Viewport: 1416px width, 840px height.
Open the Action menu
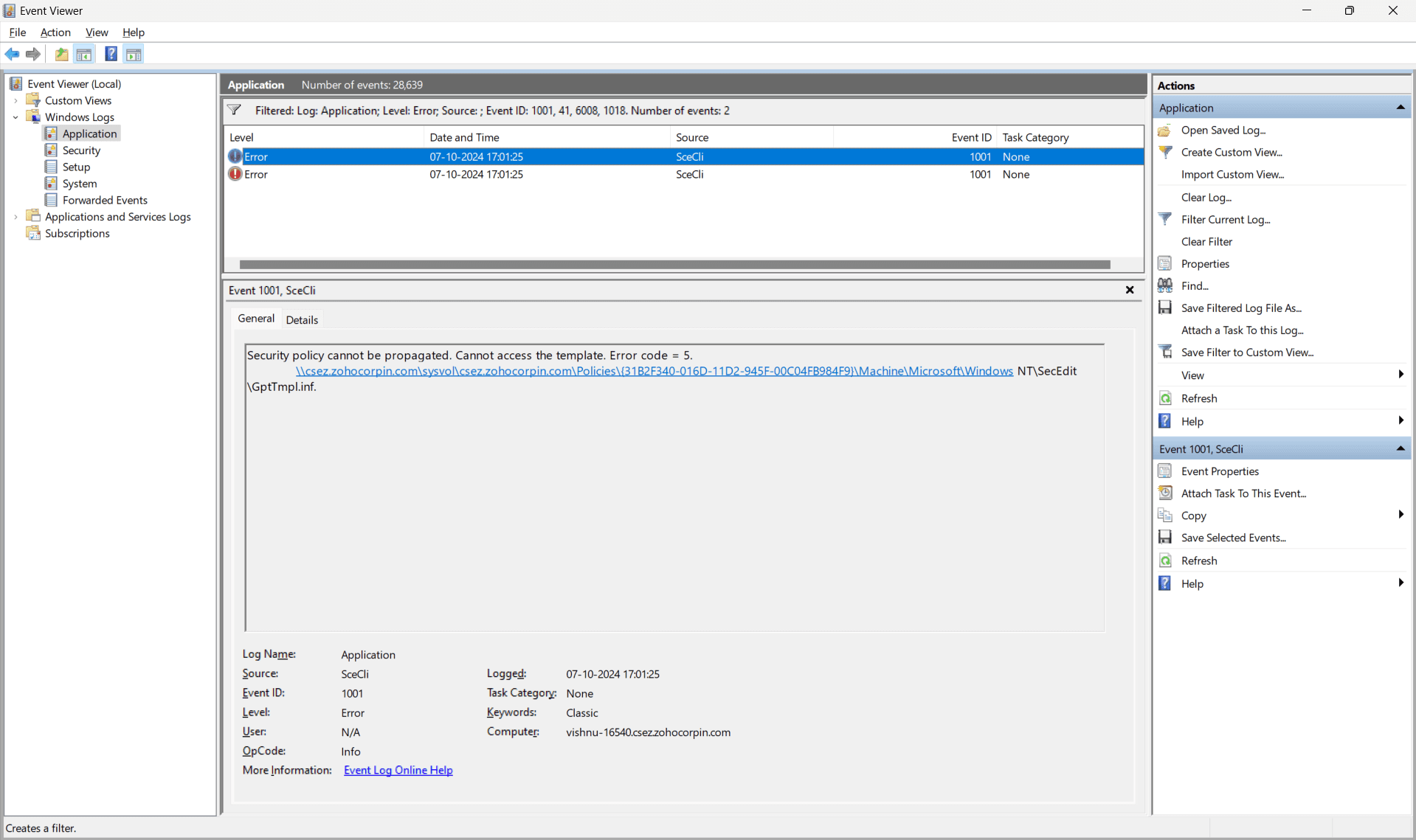tap(55, 32)
